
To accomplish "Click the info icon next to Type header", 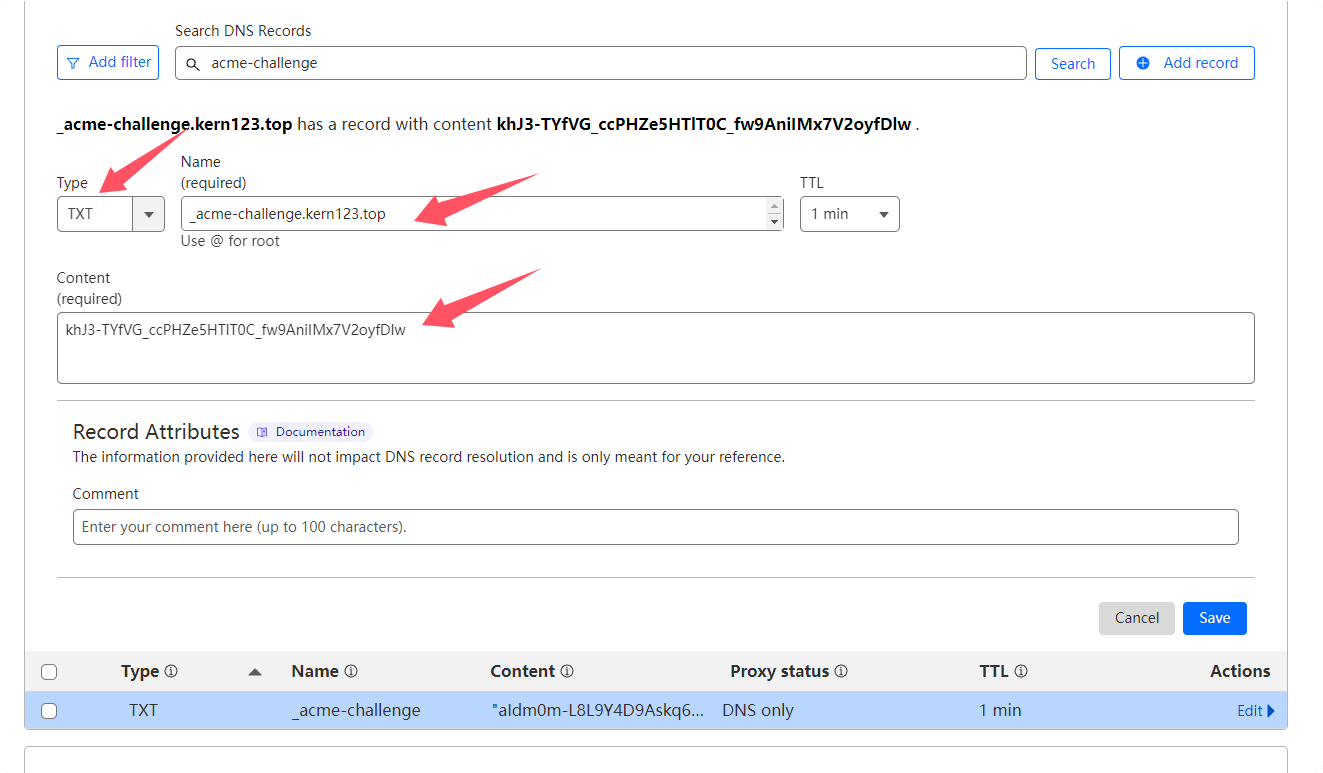I will tap(171, 672).
